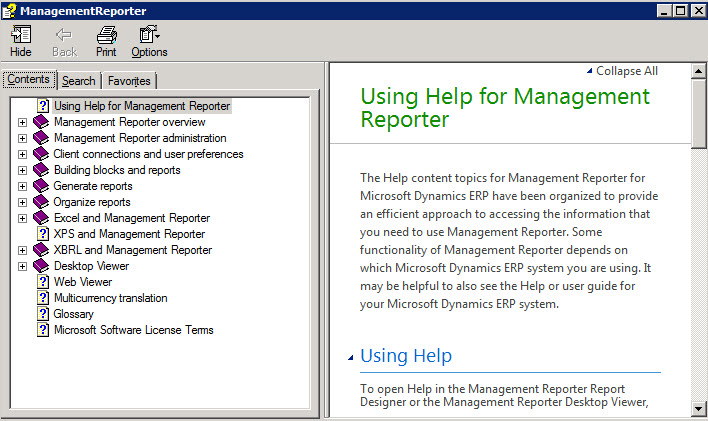Click the ManagementReporter title bar icon
Viewport: 708px width, 421px height.
(x=9, y=10)
